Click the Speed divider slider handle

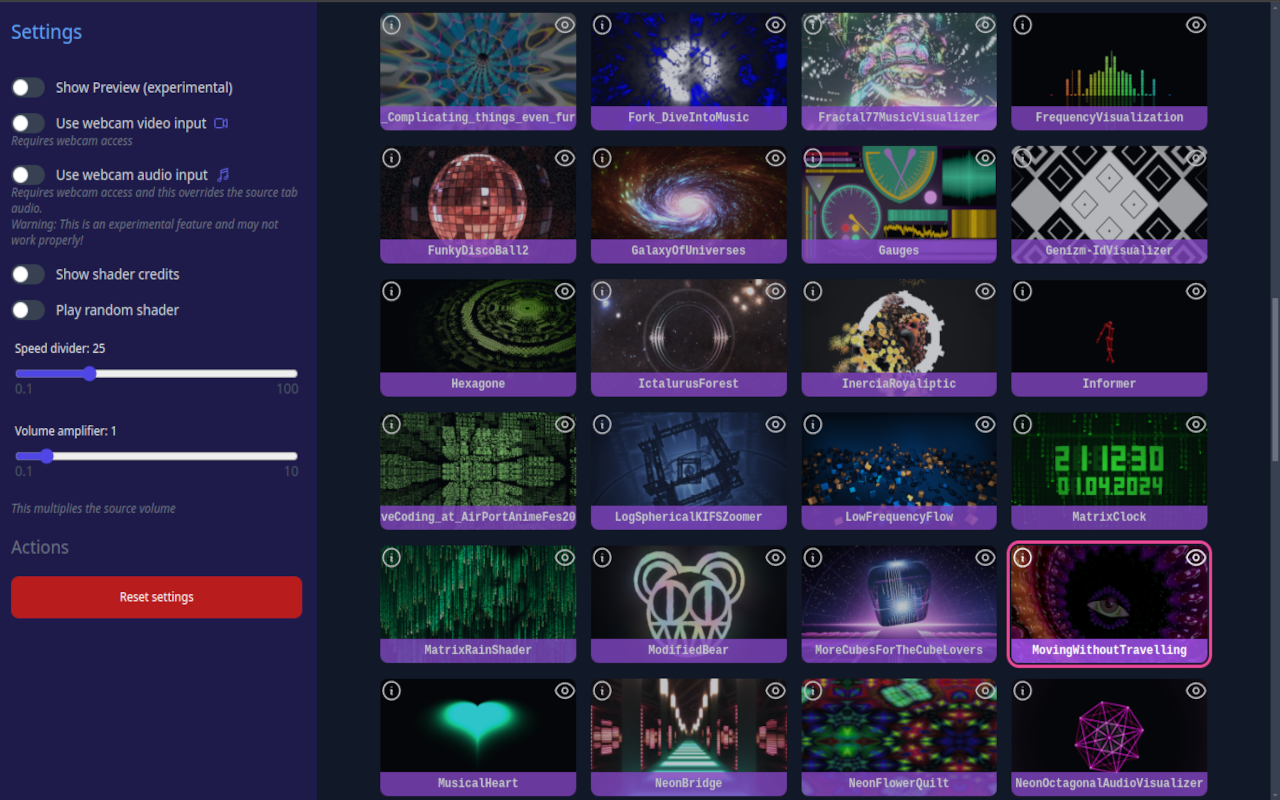(x=90, y=374)
